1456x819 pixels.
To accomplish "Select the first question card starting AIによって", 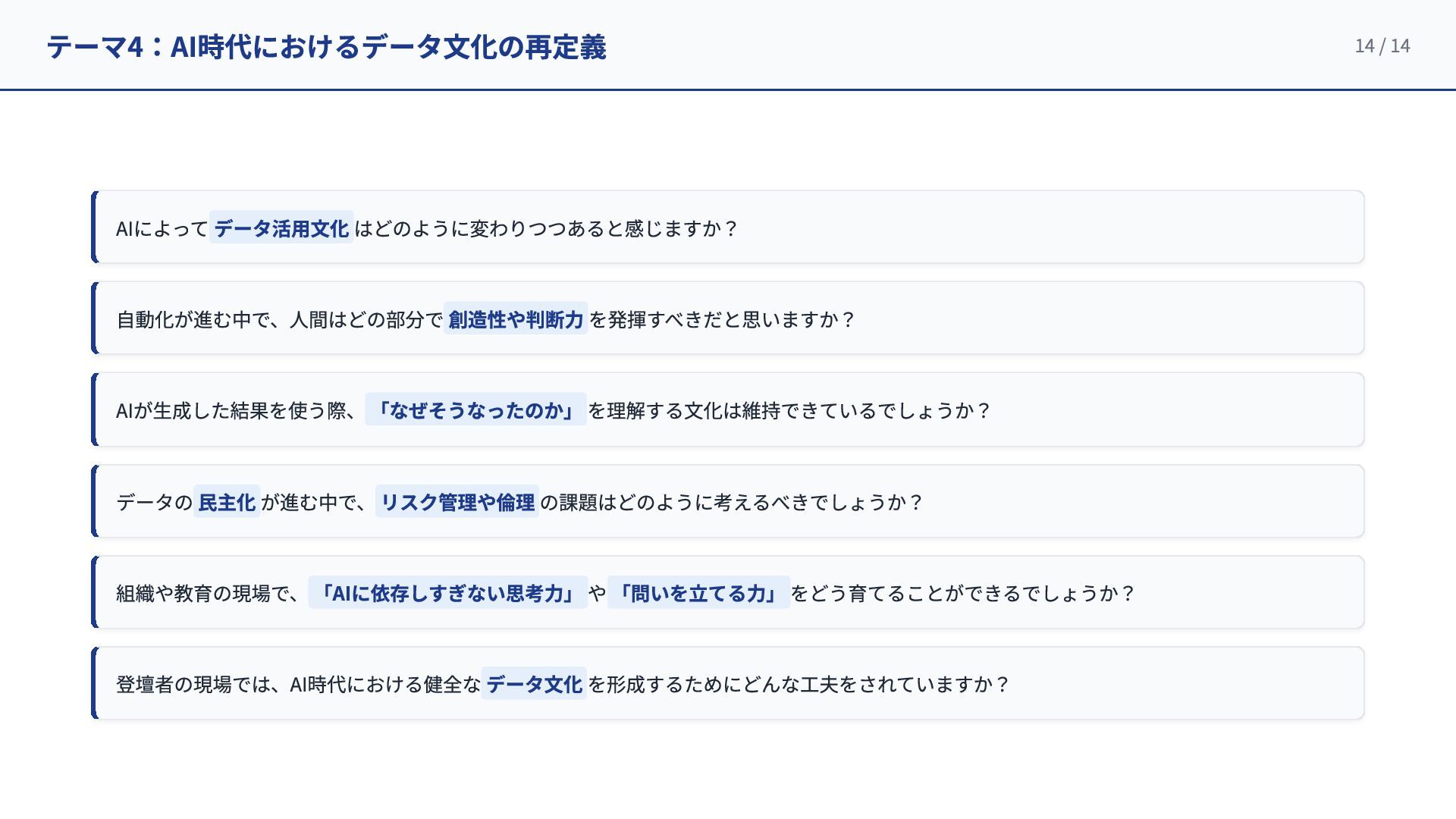I will click(x=986, y=227).
